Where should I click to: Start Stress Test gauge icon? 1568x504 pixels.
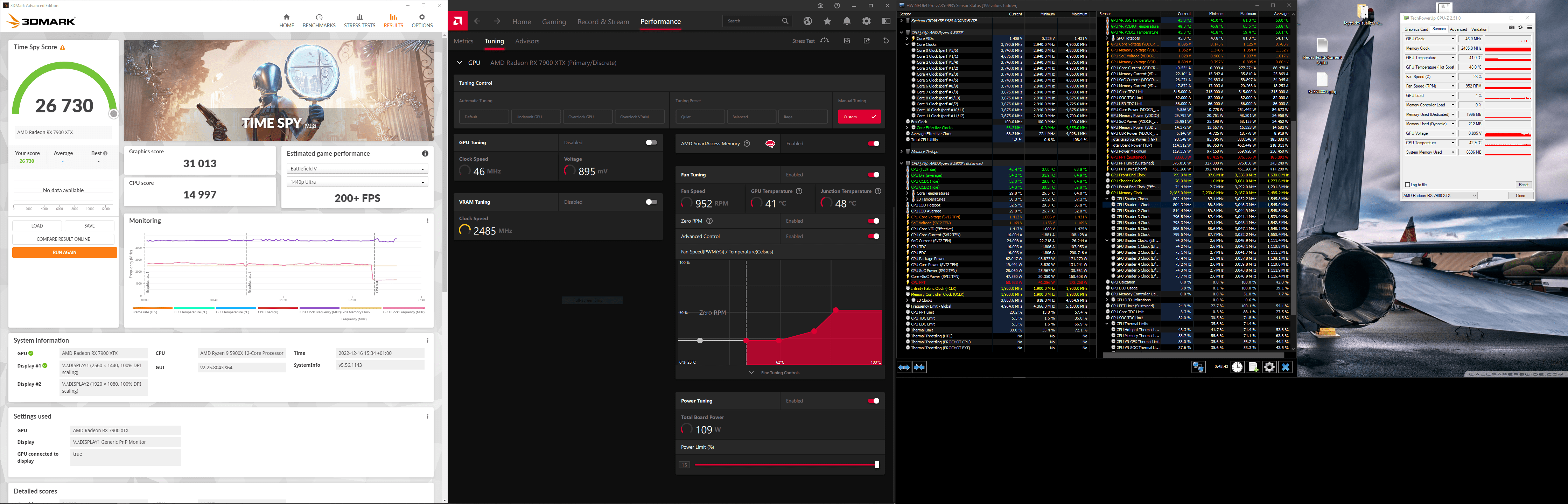(825, 41)
